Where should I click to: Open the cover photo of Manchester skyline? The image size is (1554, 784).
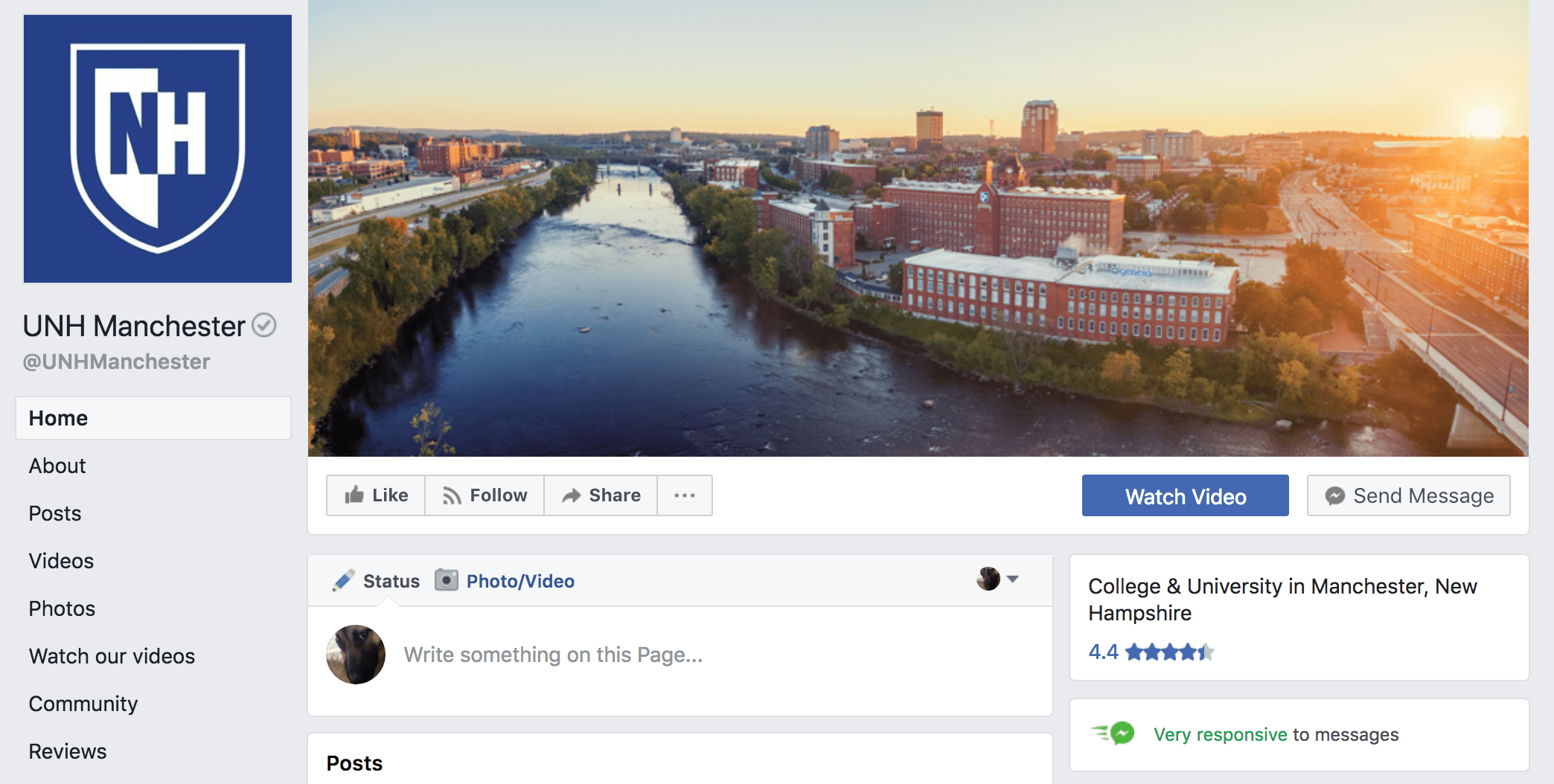pyautogui.click(x=918, y=228)
